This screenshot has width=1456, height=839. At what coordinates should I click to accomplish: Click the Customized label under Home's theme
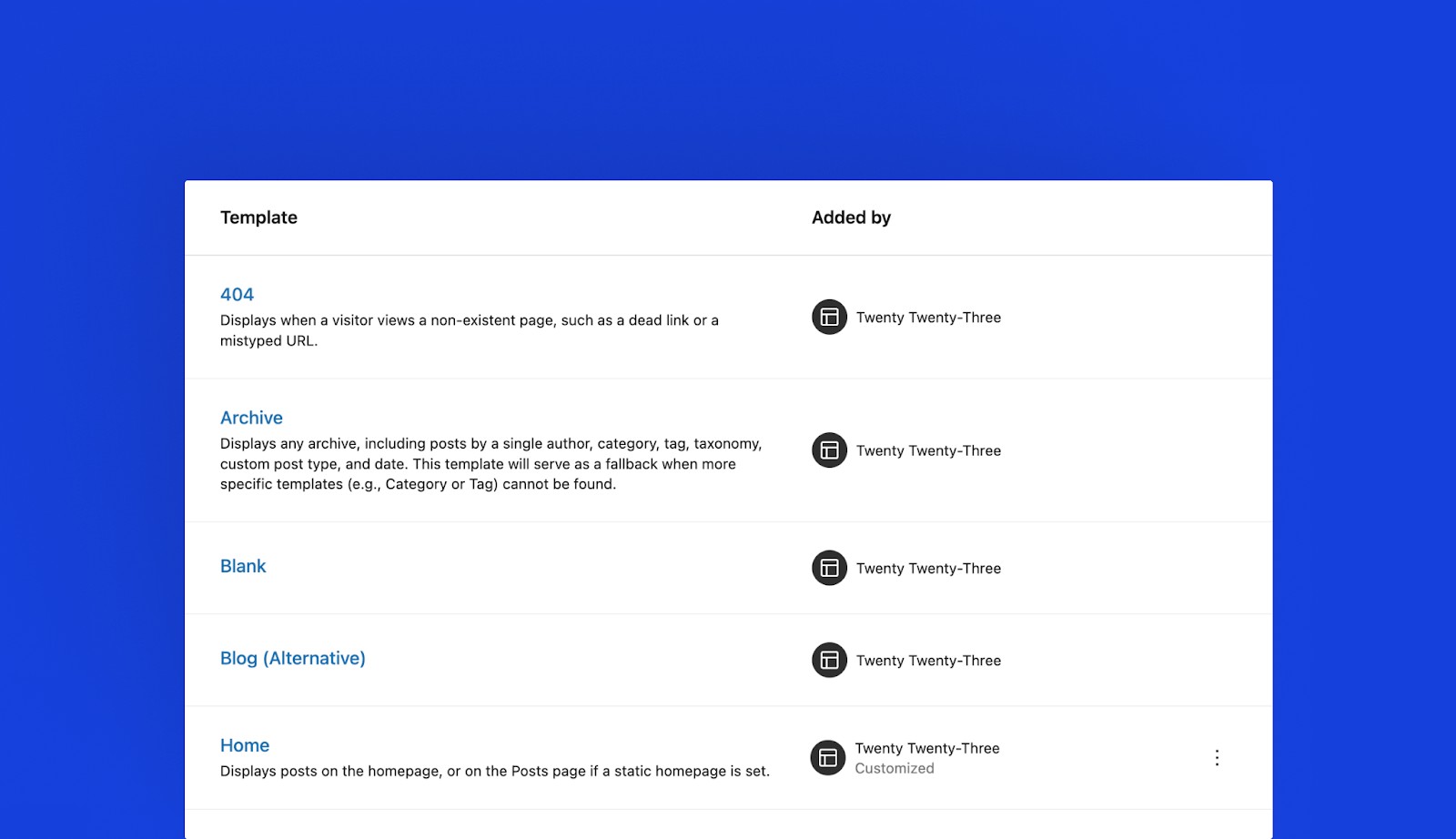(895, 769)
